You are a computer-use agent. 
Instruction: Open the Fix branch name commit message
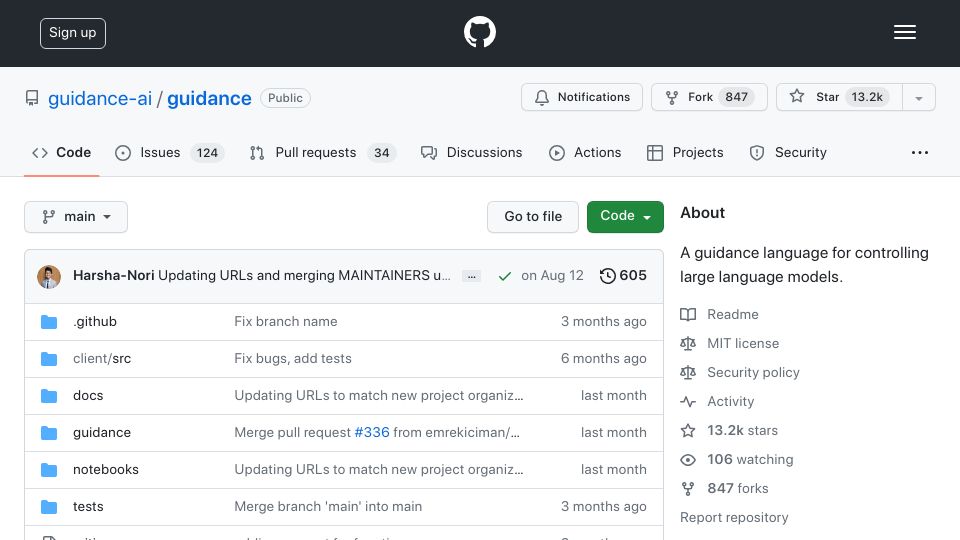[x=285, y=321]
